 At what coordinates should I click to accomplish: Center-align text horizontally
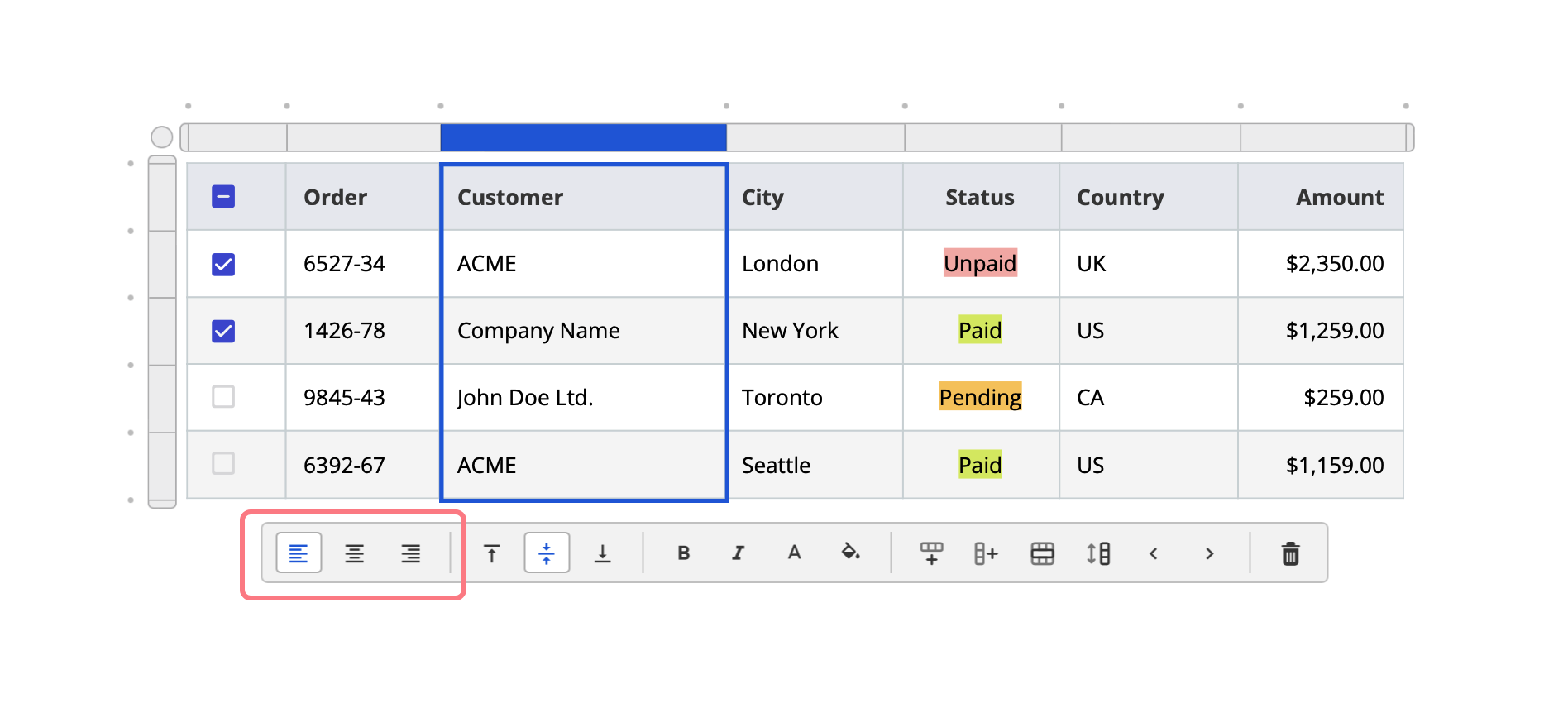355,553
